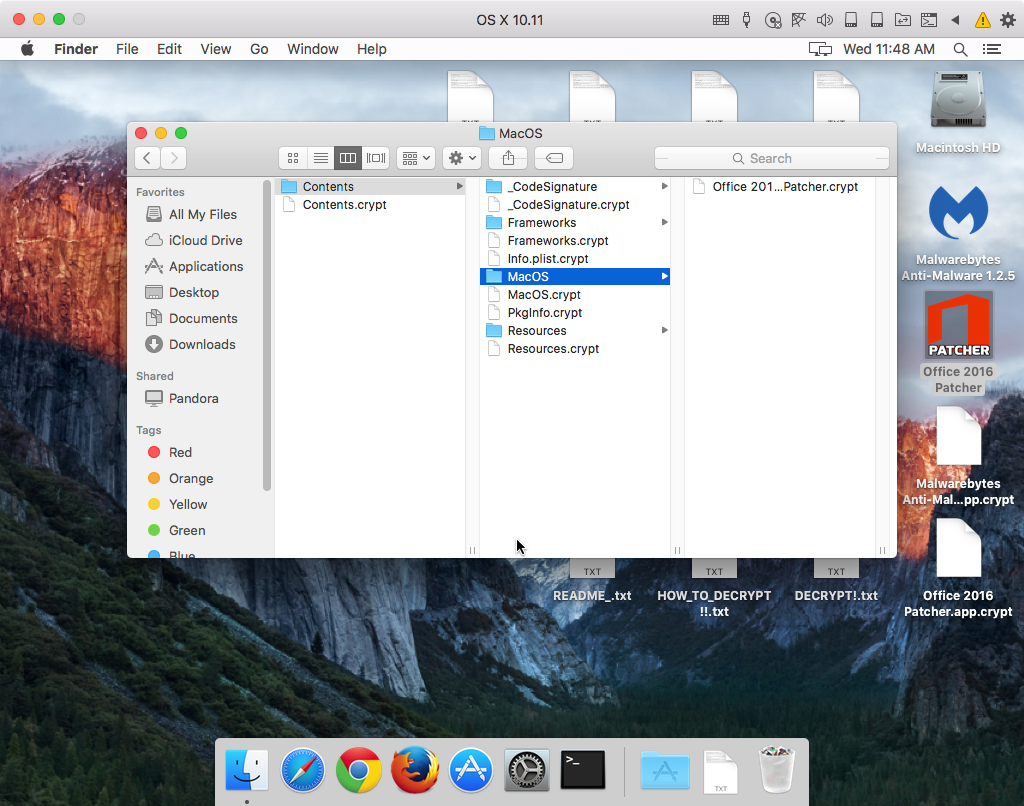Open the displays menu bar icon
Screen dimensions: 1024x806
[x=820, y=50]
